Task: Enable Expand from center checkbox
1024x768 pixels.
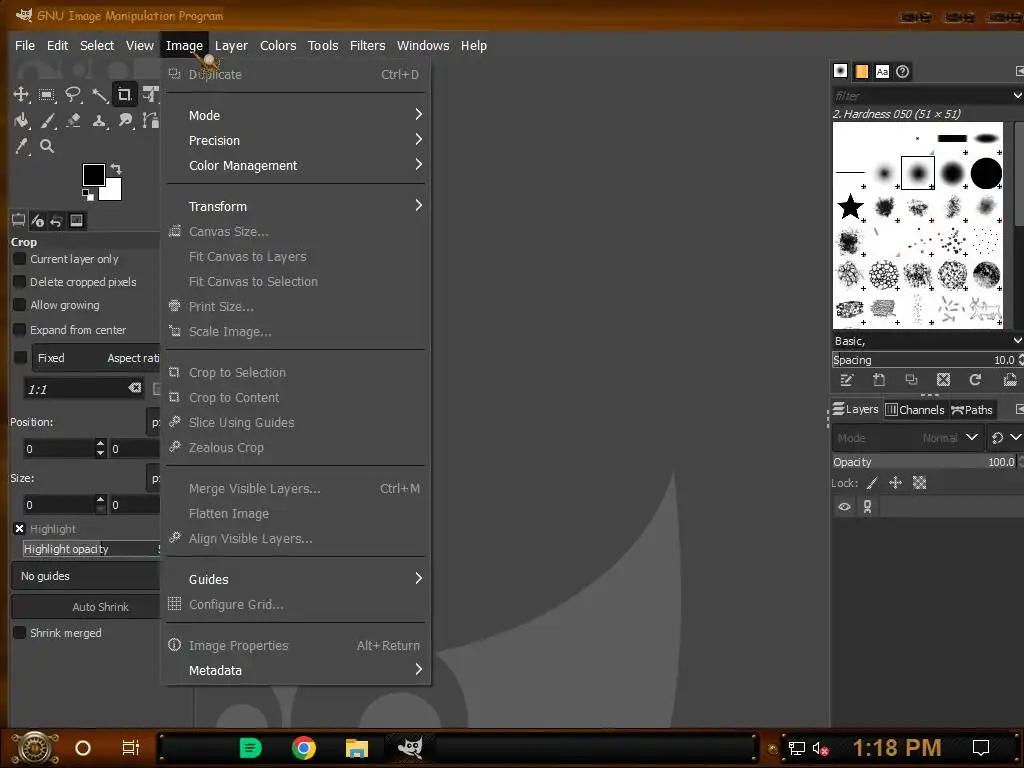Action: [x=20, y=330]
